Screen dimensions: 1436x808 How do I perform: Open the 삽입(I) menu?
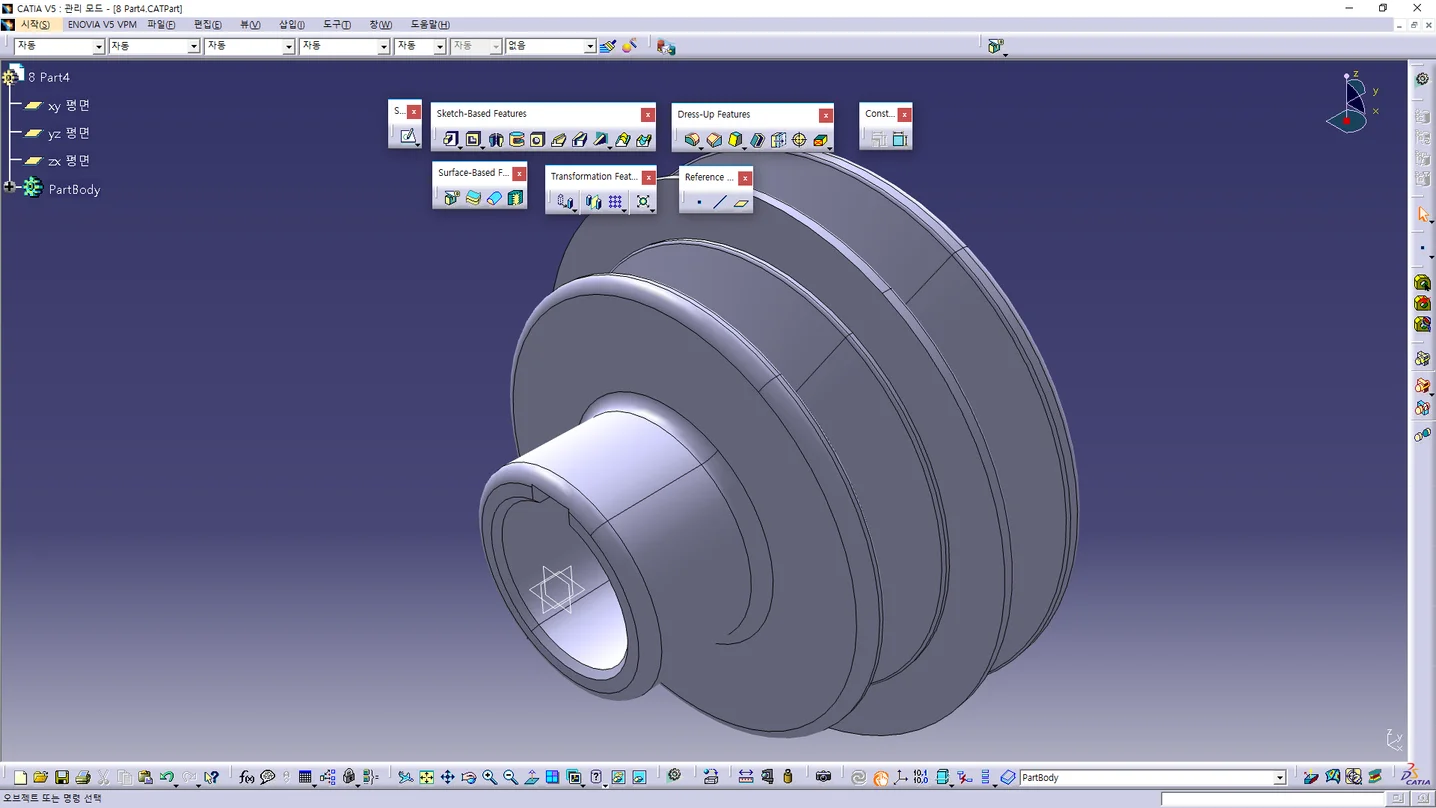[292, 24]
